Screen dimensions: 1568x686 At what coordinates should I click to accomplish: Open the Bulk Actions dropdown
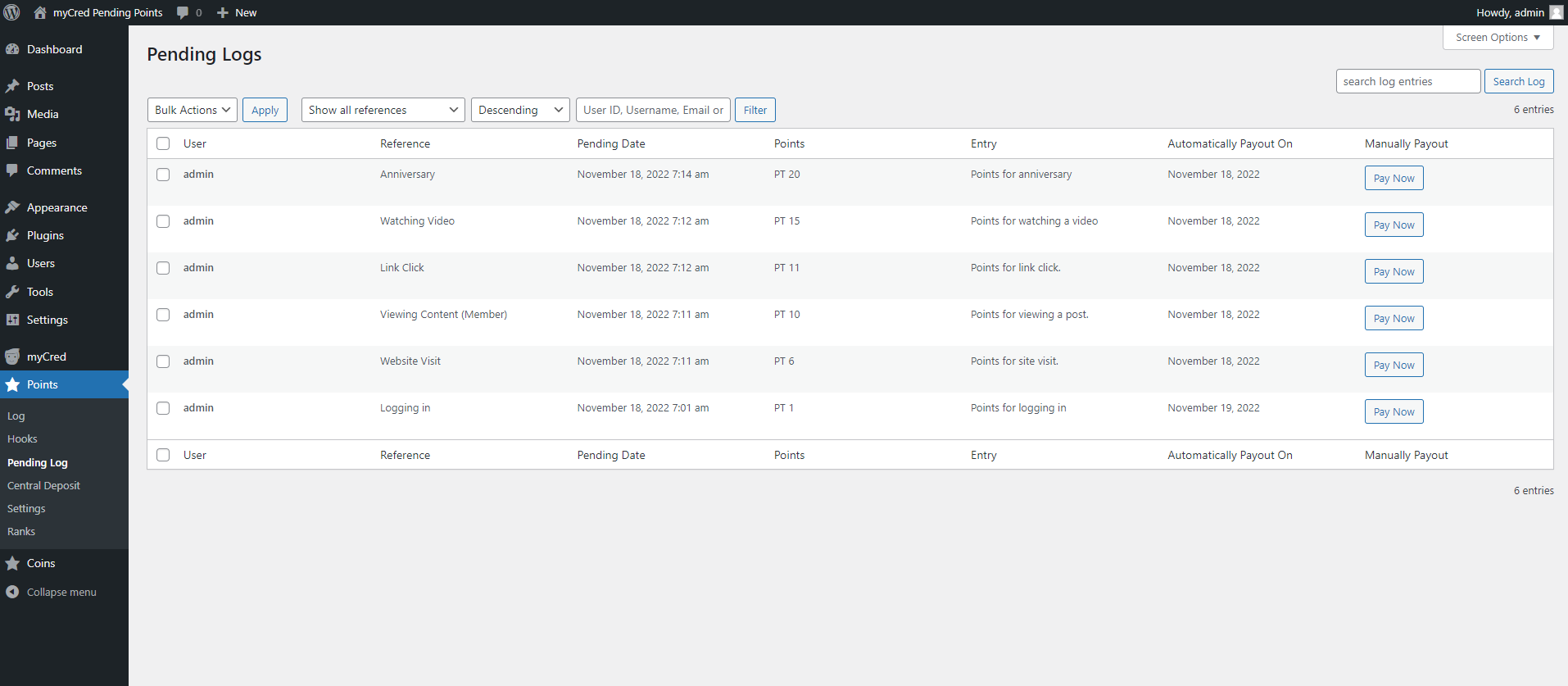point(193,110)
